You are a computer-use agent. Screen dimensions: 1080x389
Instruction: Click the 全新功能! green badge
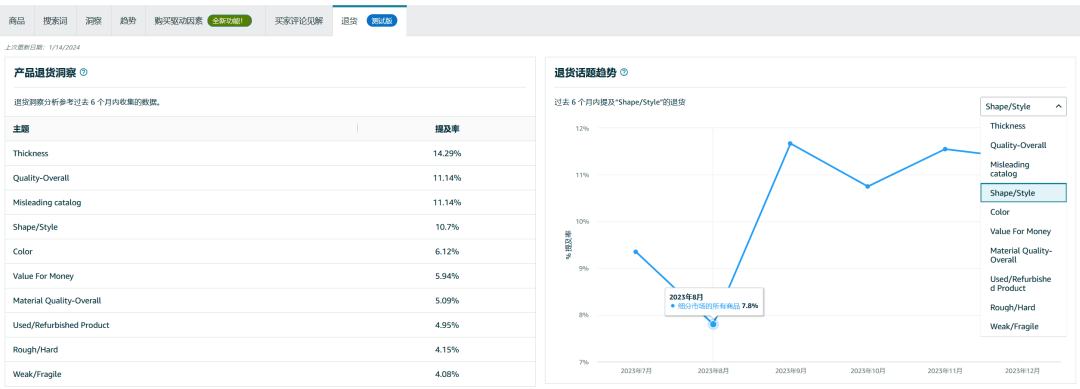tap(229, 21)
